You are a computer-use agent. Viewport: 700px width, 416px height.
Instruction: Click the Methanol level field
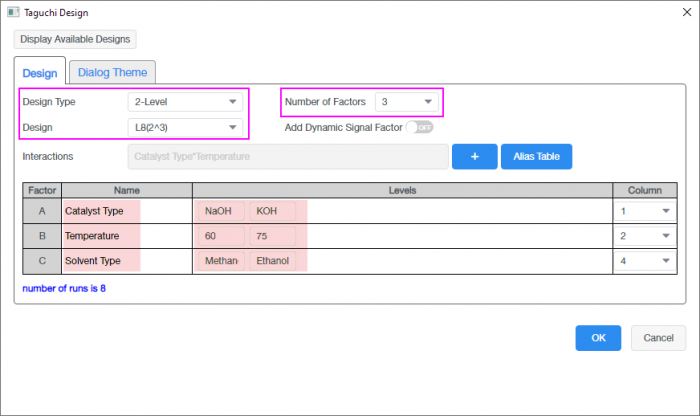coord(221,261)
